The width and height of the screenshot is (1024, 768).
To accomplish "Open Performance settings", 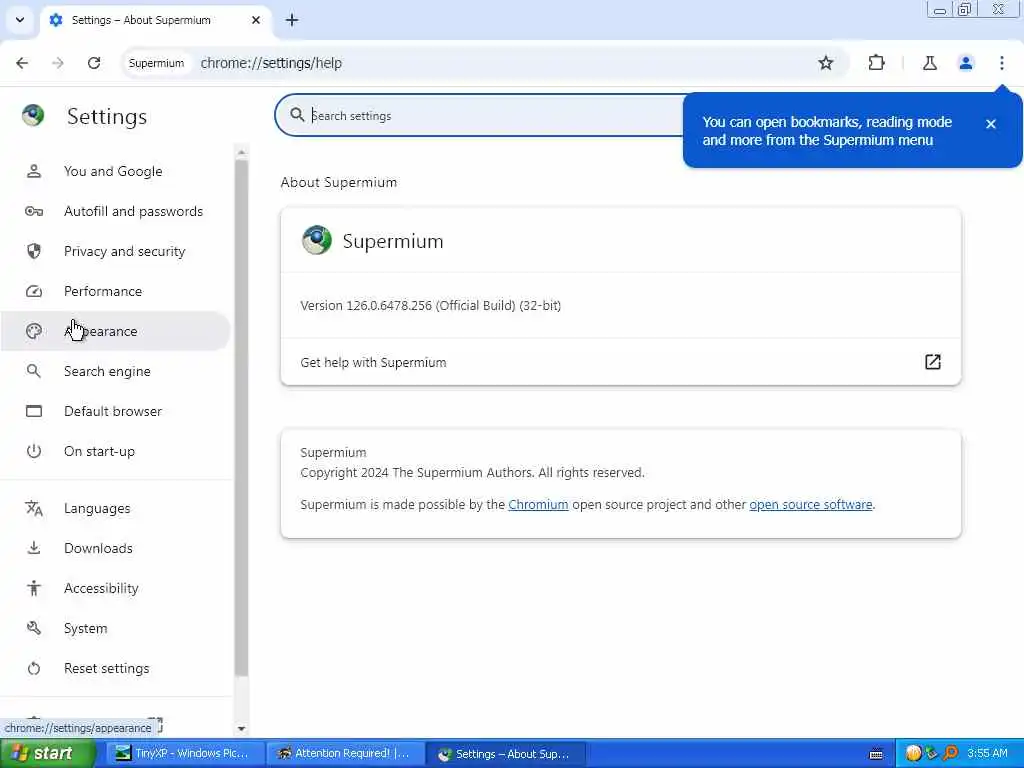I will (115, 291).
